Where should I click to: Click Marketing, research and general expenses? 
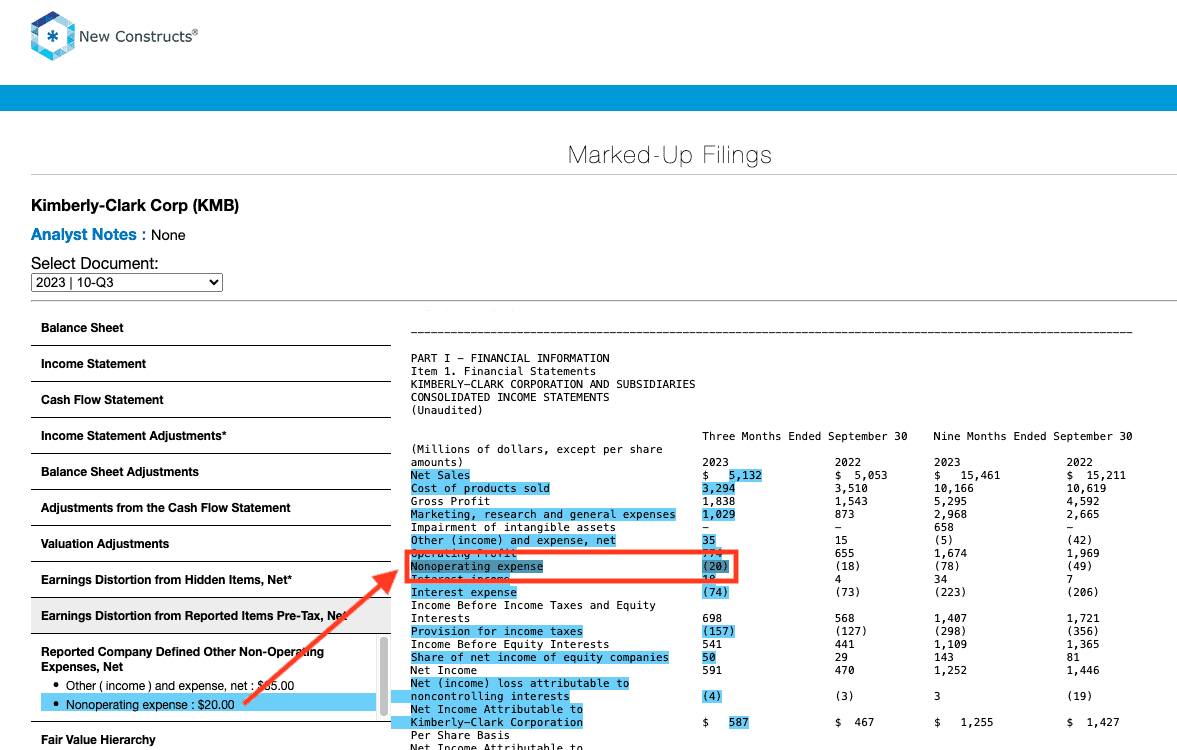[x=543, y=514]
